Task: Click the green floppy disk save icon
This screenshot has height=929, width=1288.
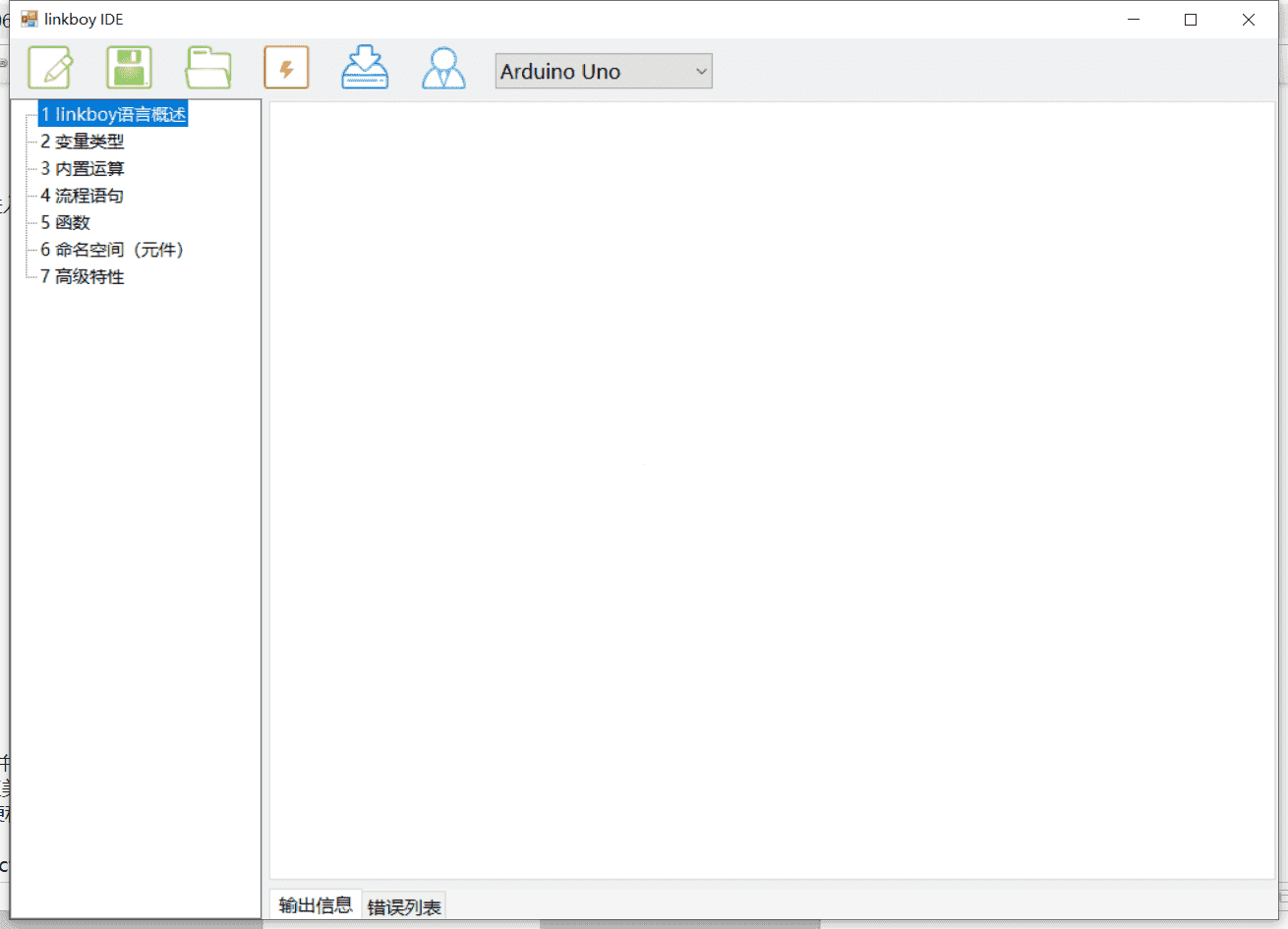Action: pos(129,68)
